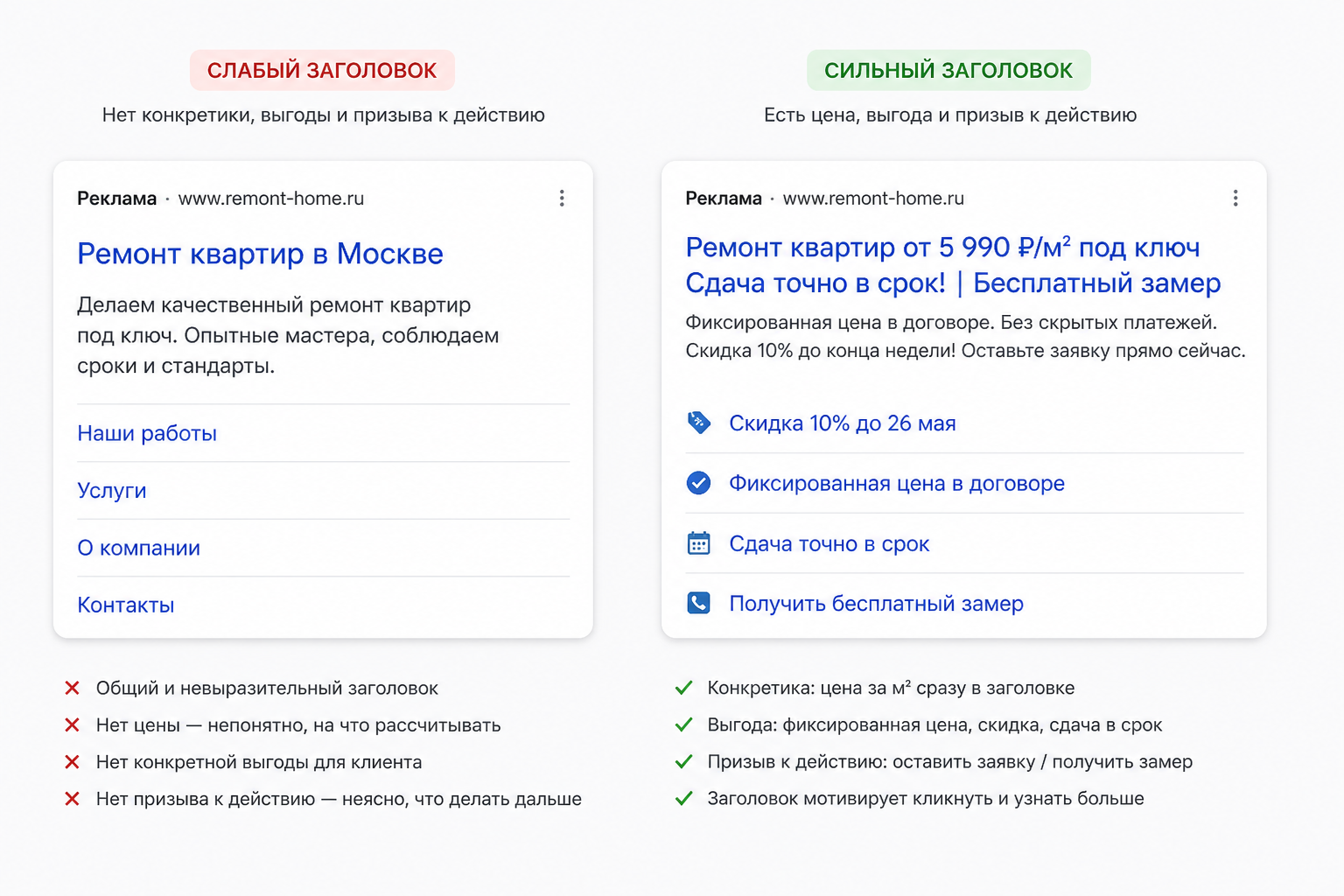1344x896 pixels.
Task: Open the "Контакты" sitelink
Action: click(126, 605)
